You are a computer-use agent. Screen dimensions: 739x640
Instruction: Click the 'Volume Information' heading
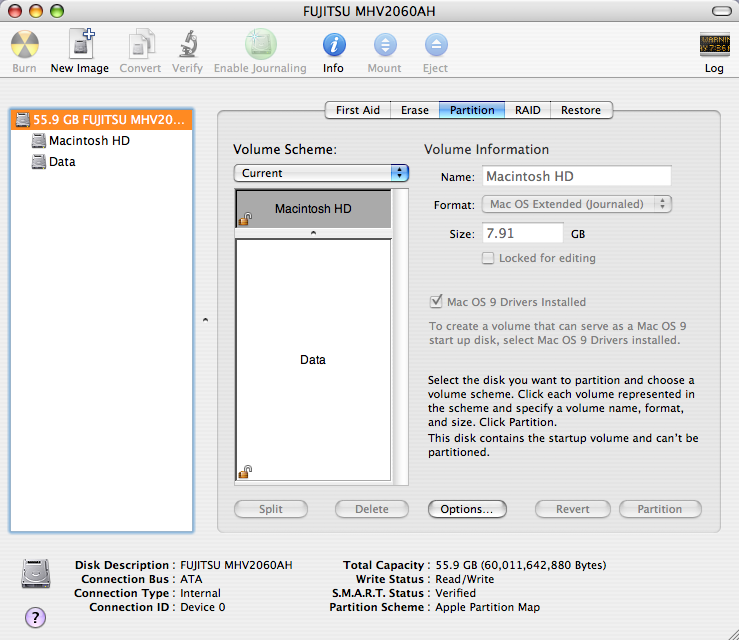[x=486, y=149]
